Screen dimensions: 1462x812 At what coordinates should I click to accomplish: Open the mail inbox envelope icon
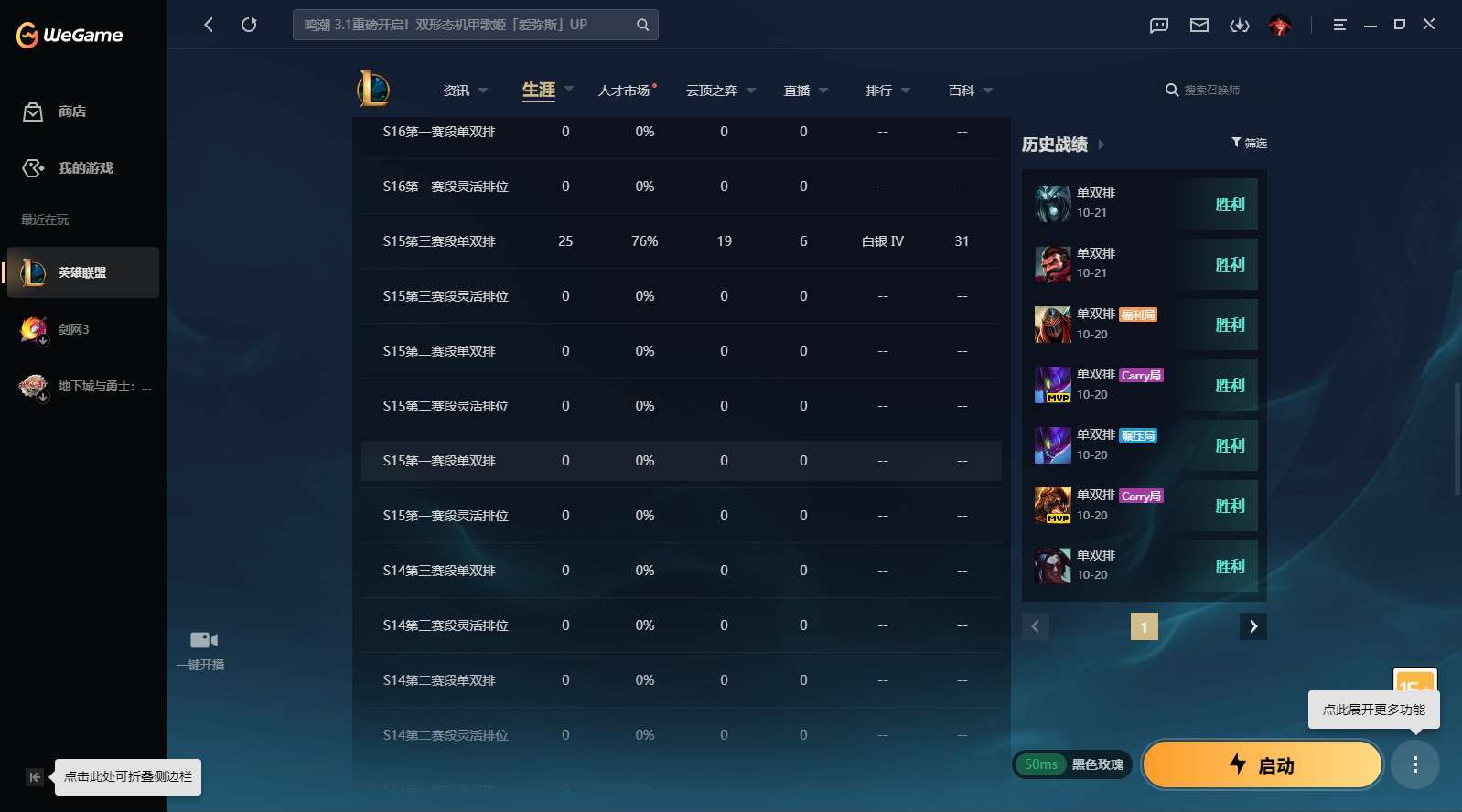pos(1199,25)
